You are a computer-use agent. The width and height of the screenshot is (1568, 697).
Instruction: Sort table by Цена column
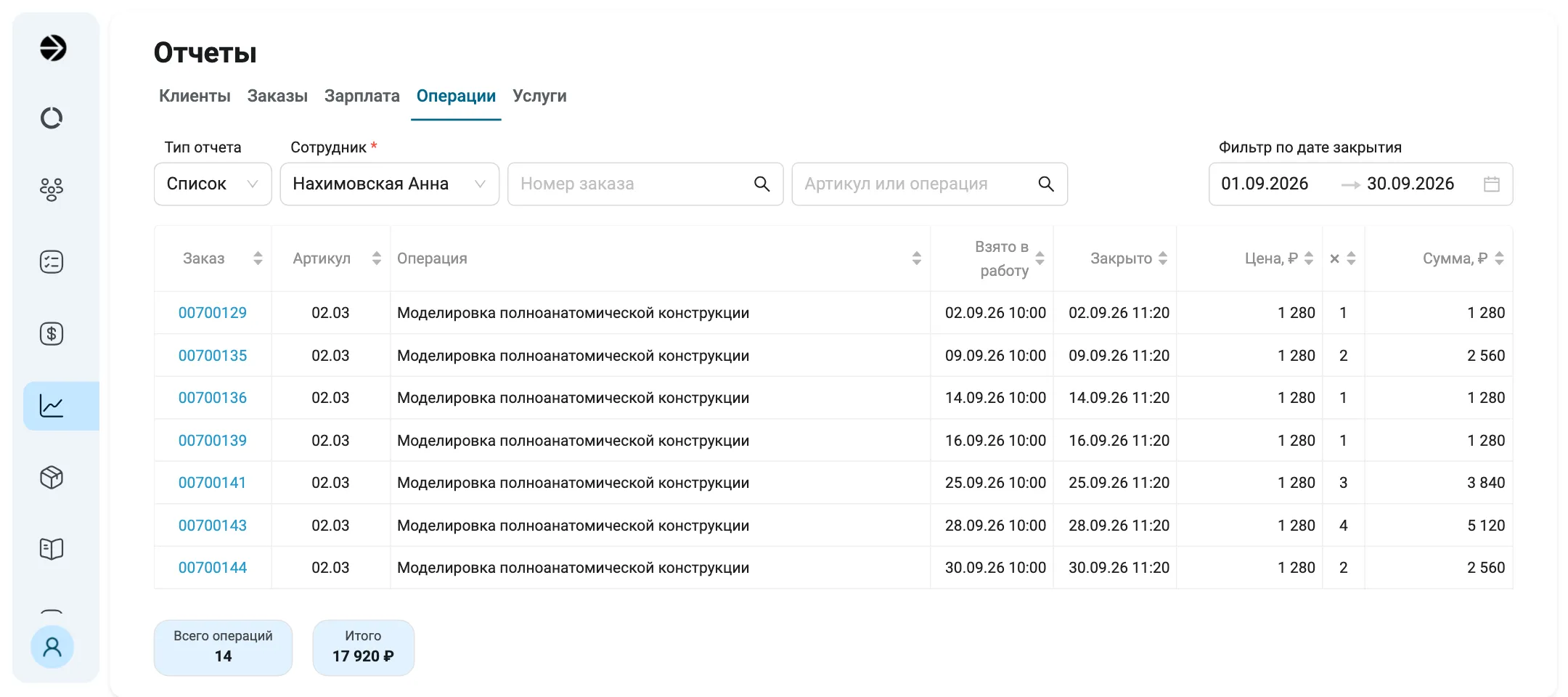coord(1309,258)
